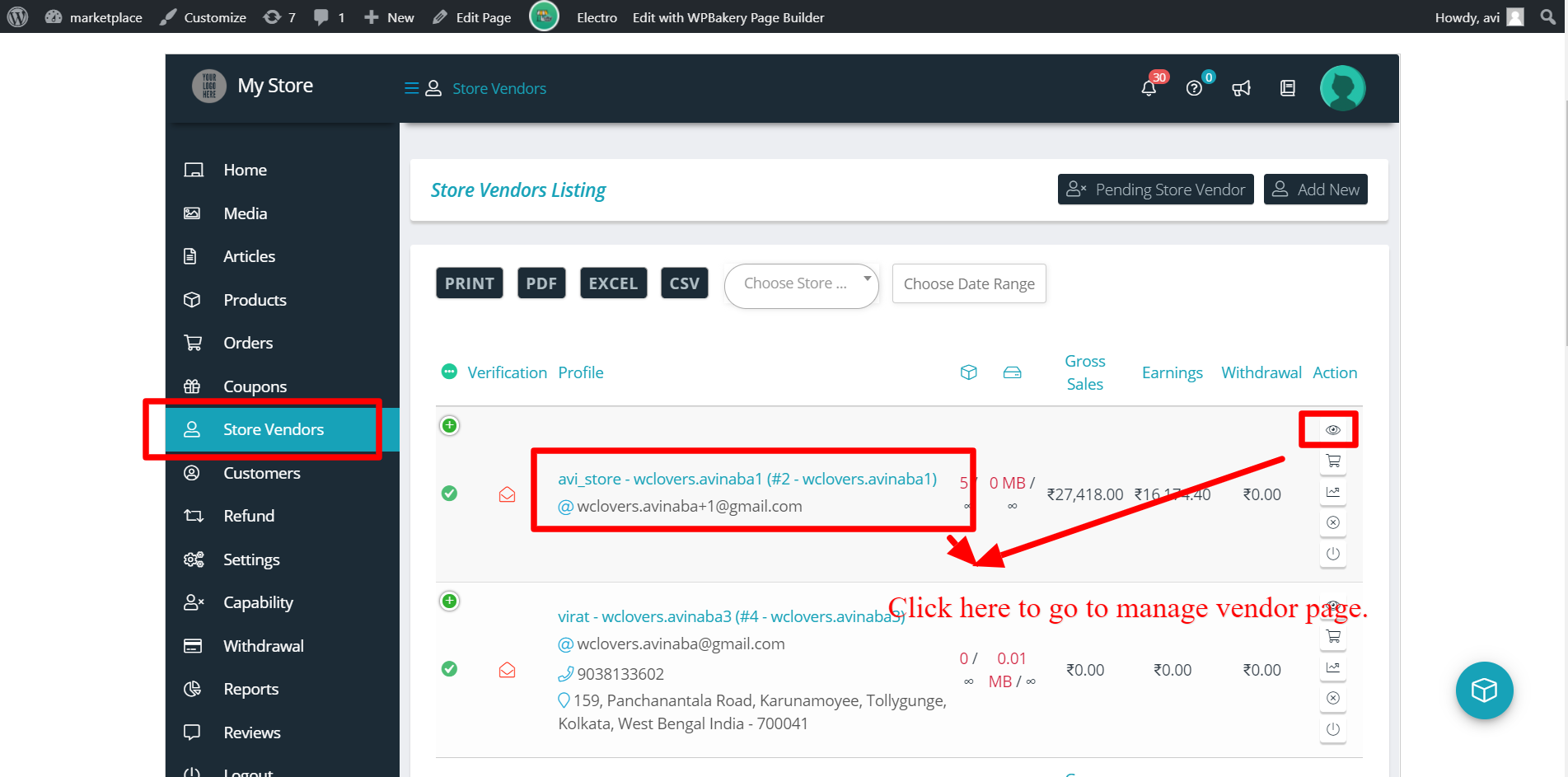Go to Withdrawal in the sidebar

pyautogui.click(x=263, y=646)
